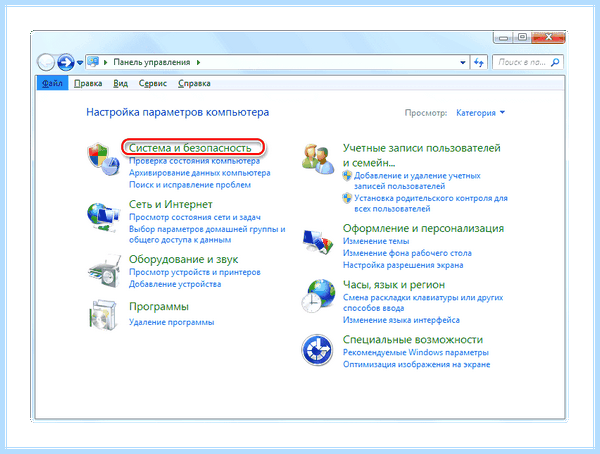Image resolution: width=600 pixels, height=454 pixels.
Task: Click the 'Панель управления' breadcrumb text
Action: 152,62
